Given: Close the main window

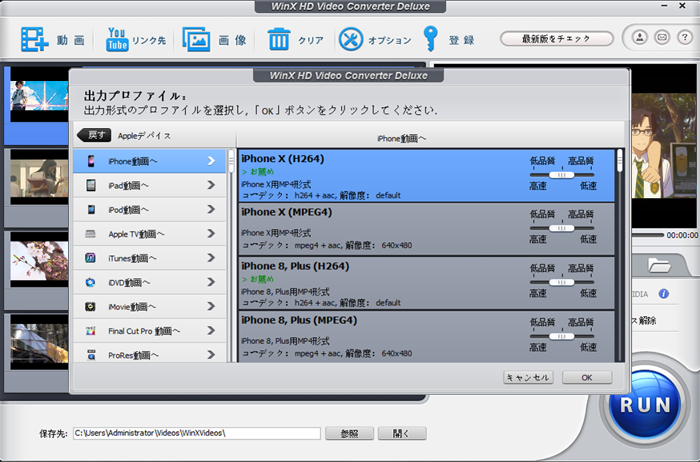Looking at the screenshot, I should coord(682,6).
